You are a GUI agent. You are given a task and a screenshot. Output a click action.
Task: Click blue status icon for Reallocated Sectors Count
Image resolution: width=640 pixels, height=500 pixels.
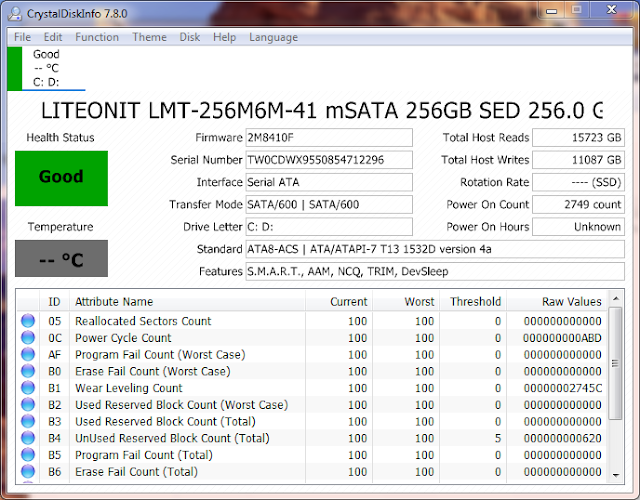tap(28, 321)
